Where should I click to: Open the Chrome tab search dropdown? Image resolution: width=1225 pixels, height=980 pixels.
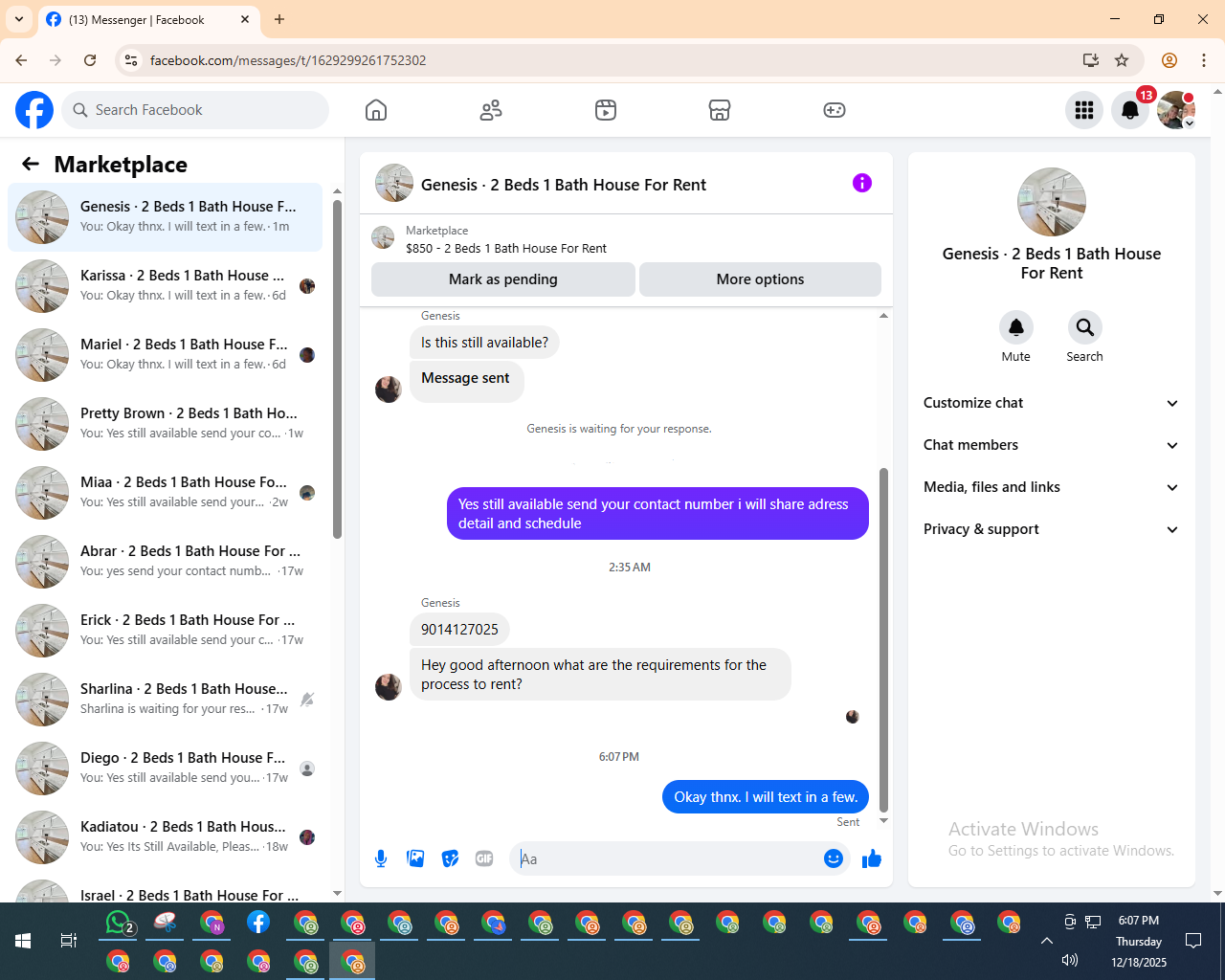point(19,19)
